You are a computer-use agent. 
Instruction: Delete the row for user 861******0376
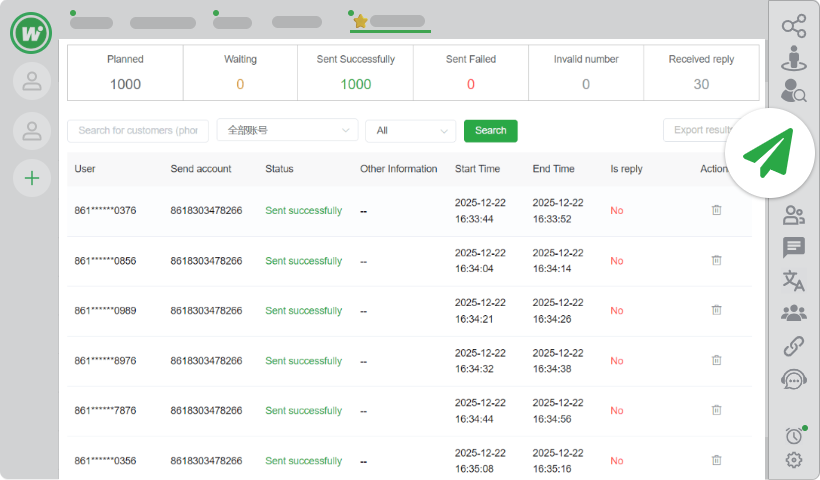click(x=716, y=210)
